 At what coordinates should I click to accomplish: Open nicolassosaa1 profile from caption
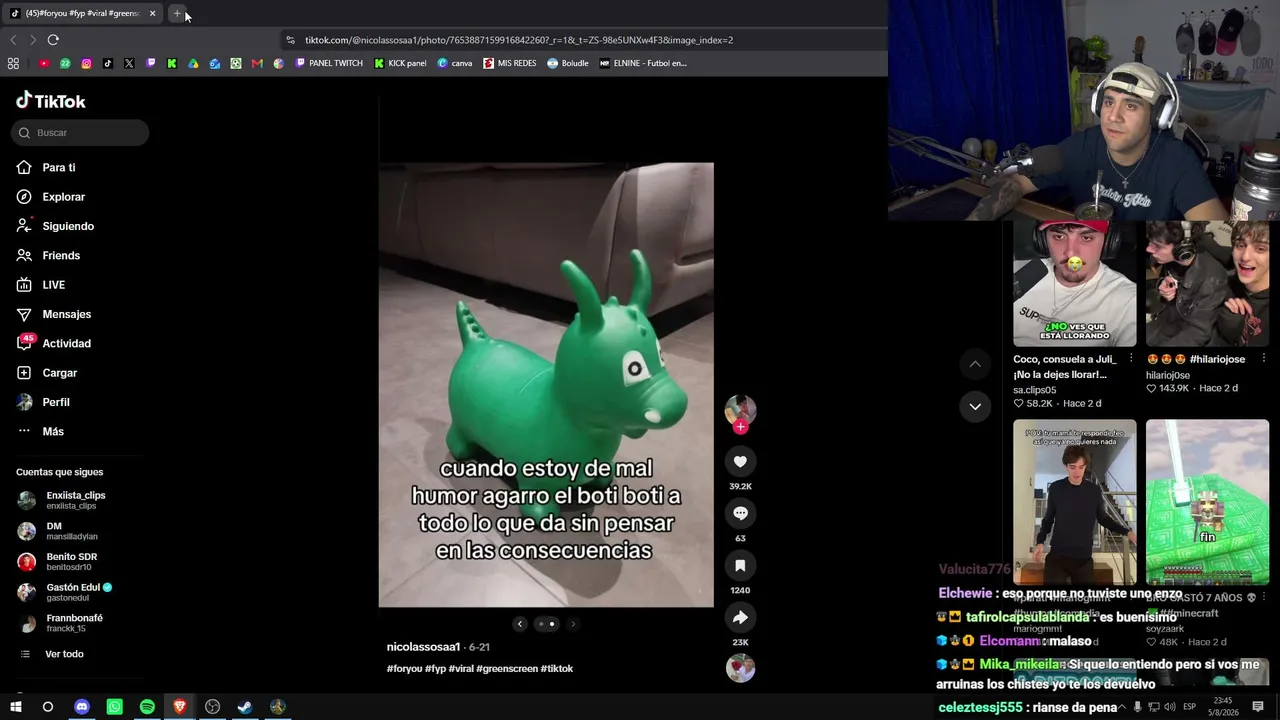423,647
